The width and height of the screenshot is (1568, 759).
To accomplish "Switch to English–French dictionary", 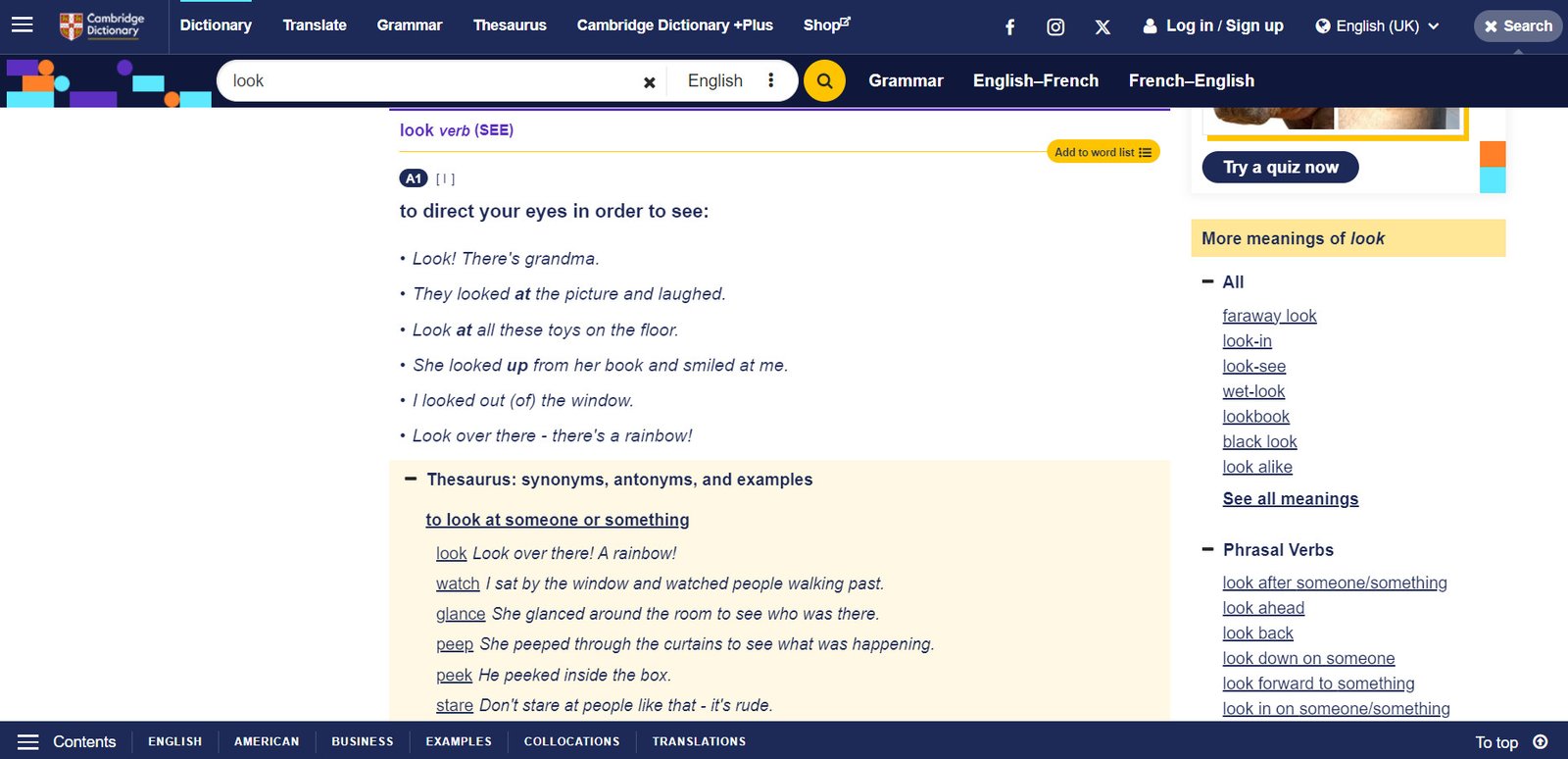I will point(1036,80).
